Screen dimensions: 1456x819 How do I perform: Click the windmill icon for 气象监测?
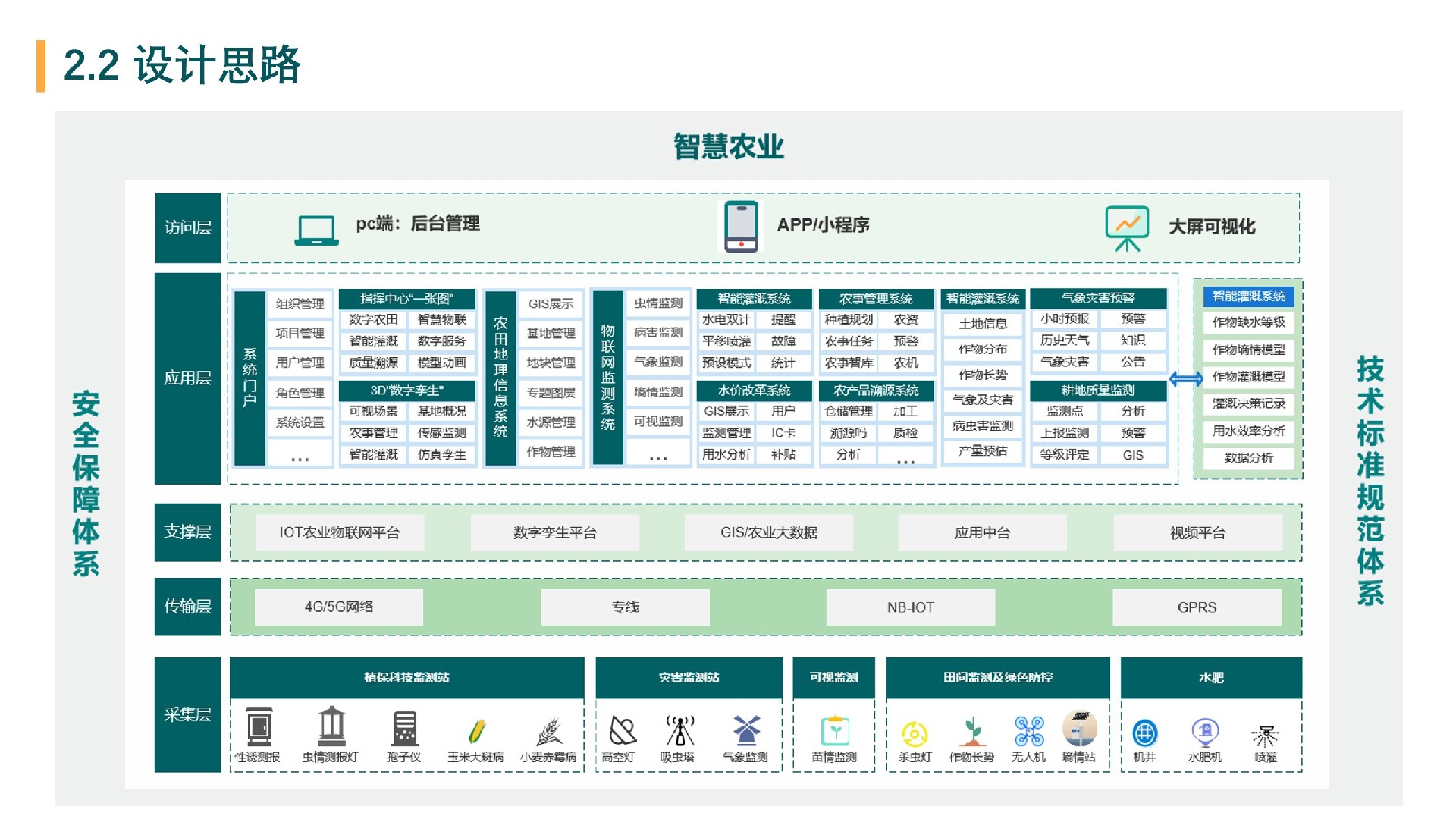746,730
